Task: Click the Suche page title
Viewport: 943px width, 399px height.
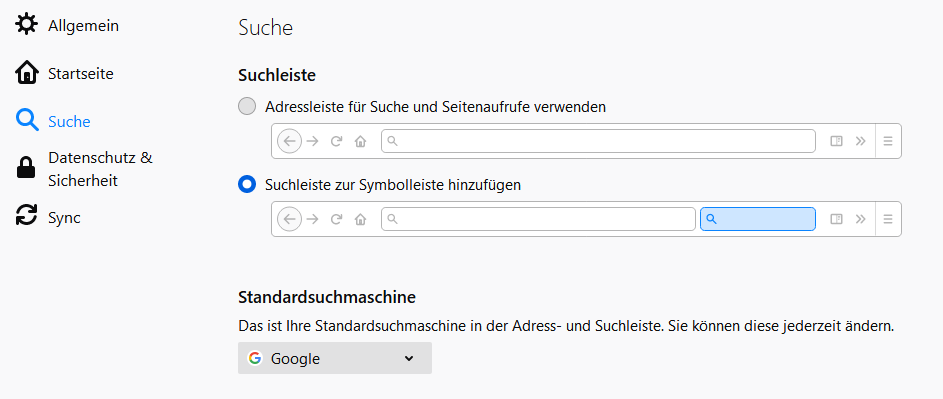Action: 265,28
